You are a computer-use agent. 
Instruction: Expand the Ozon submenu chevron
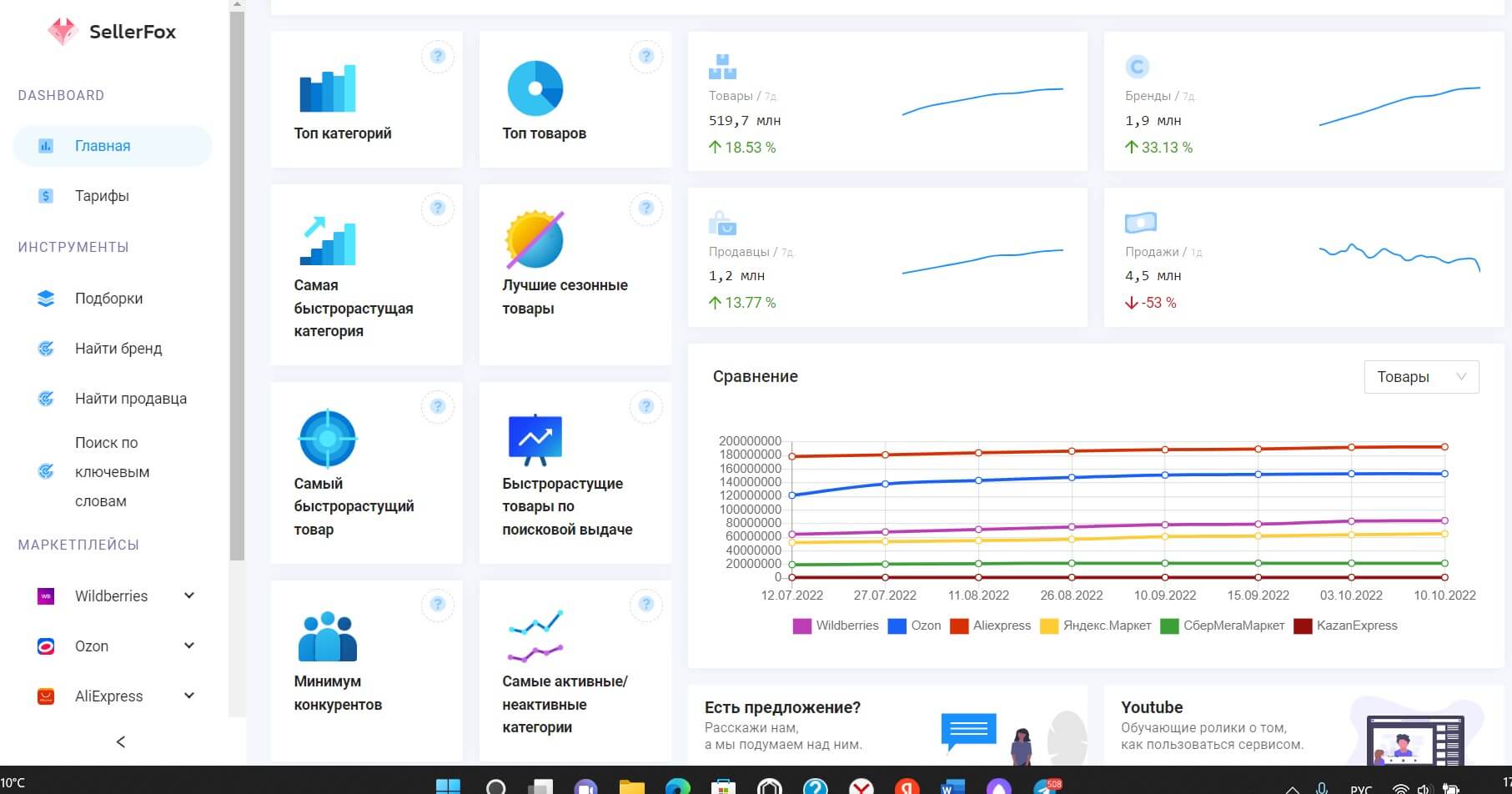point(189,646)
